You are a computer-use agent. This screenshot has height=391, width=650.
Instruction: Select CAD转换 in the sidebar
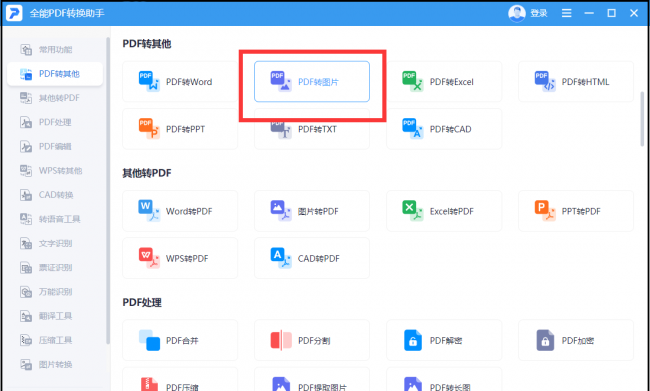click(55, 195)
